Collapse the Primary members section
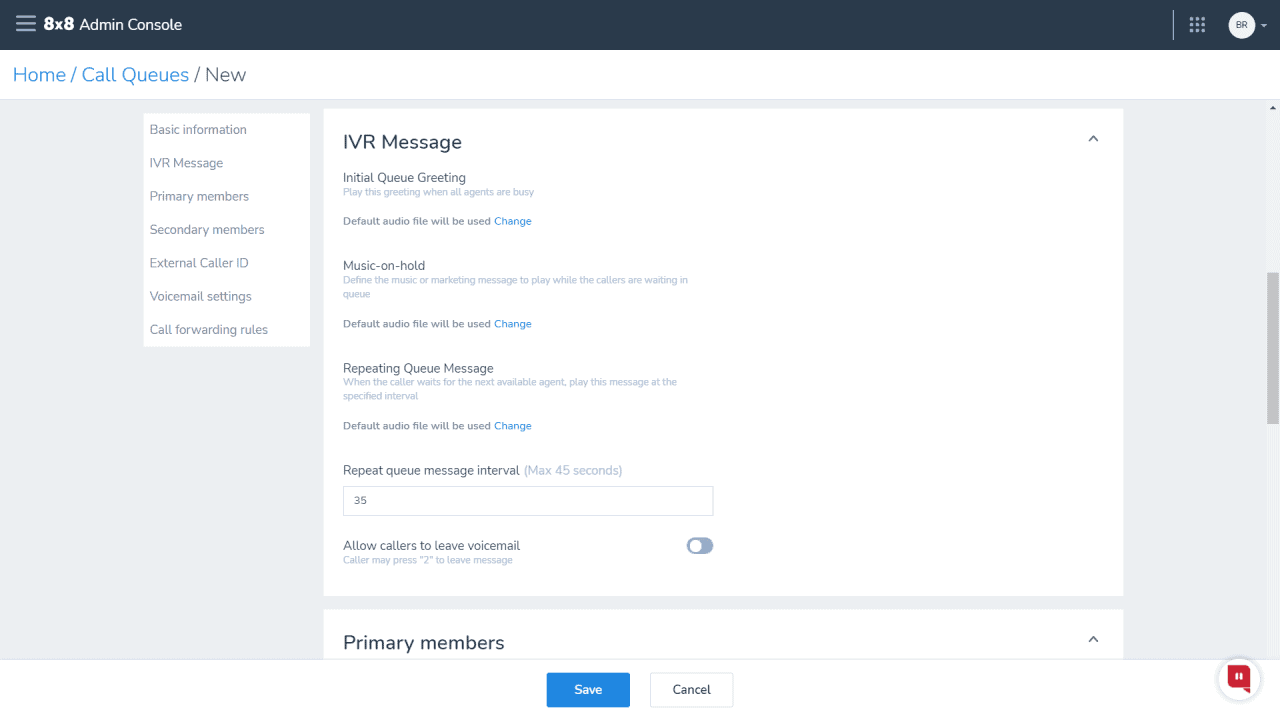Image resolution: width=1280 pixels, height=720 pixels. [x=1093, y=639]
